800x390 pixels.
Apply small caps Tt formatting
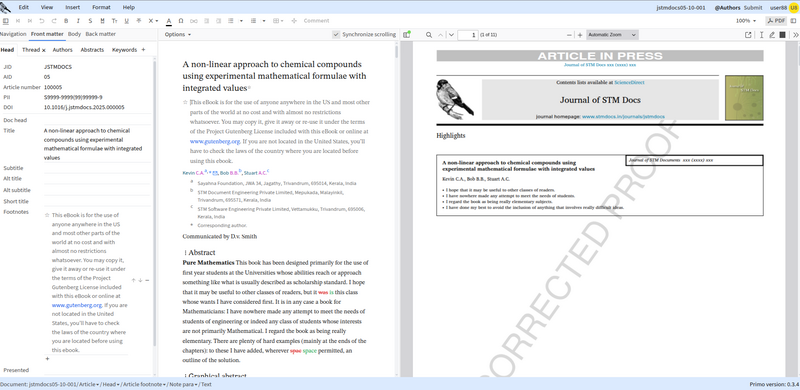[114, 21]
